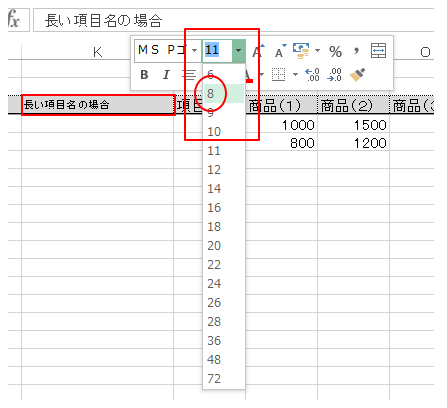Choose font size 36 from list

[x=224, y=340]
